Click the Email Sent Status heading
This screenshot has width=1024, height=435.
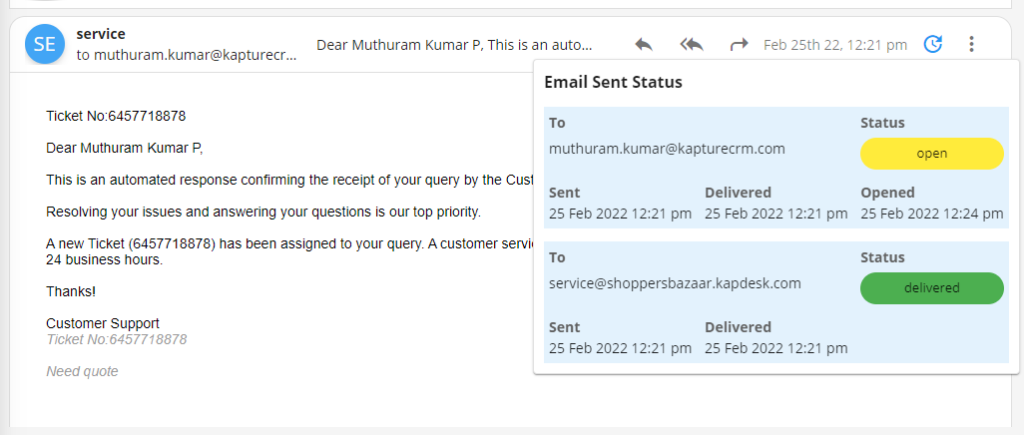pos(613,82)
